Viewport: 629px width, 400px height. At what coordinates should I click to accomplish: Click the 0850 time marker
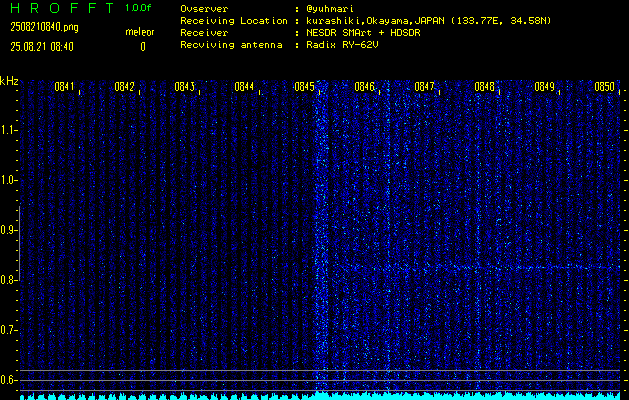click(605, 87)
